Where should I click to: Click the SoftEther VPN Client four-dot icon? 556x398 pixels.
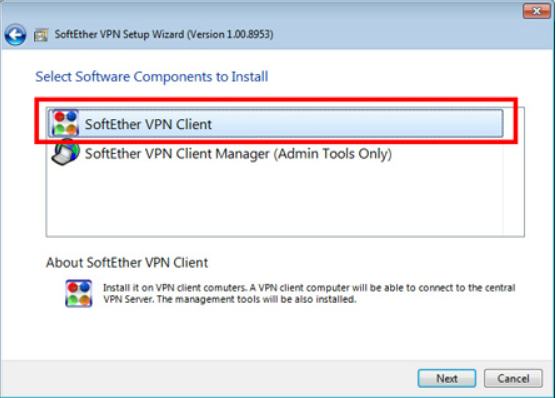point(65,123)
